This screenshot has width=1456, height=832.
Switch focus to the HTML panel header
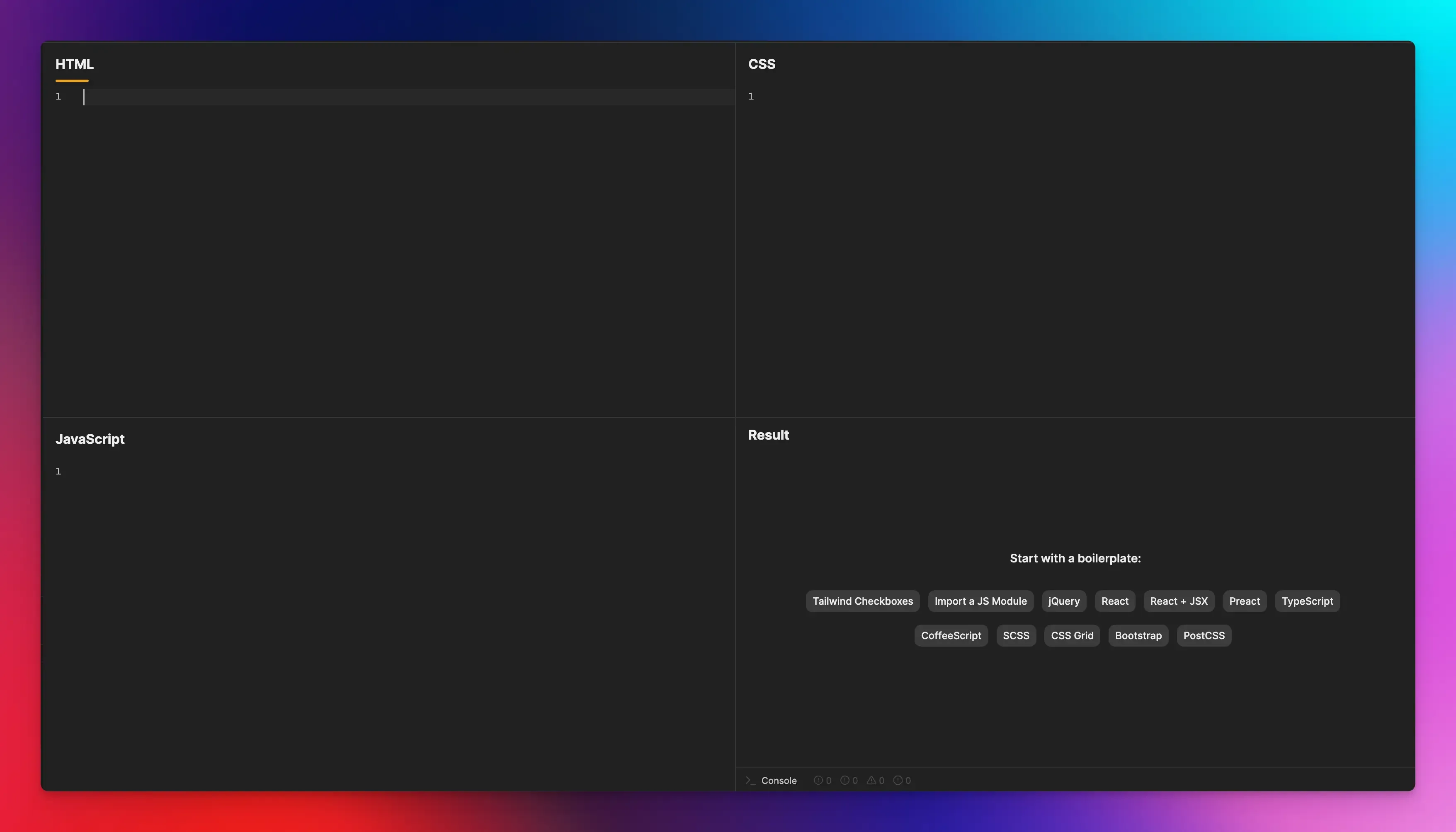point(74,64)
